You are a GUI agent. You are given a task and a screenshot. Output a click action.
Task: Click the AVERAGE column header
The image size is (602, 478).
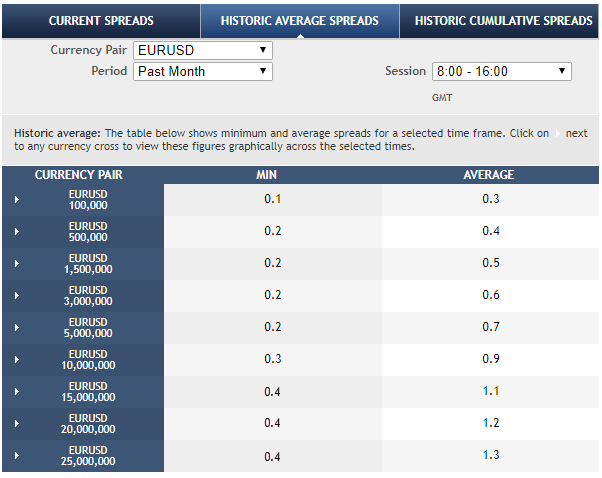(489, 175)
